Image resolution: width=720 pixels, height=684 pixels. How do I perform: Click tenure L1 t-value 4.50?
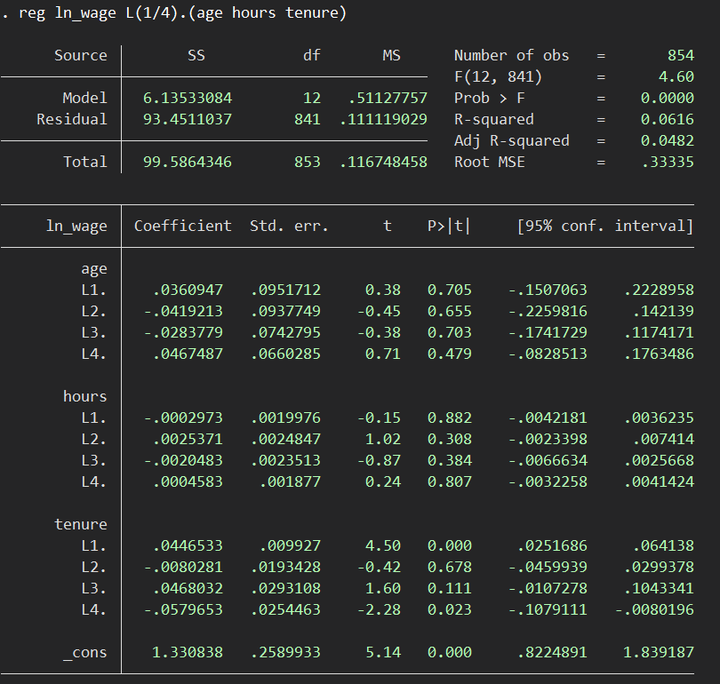pyautogui.click(x=383, y=545)
